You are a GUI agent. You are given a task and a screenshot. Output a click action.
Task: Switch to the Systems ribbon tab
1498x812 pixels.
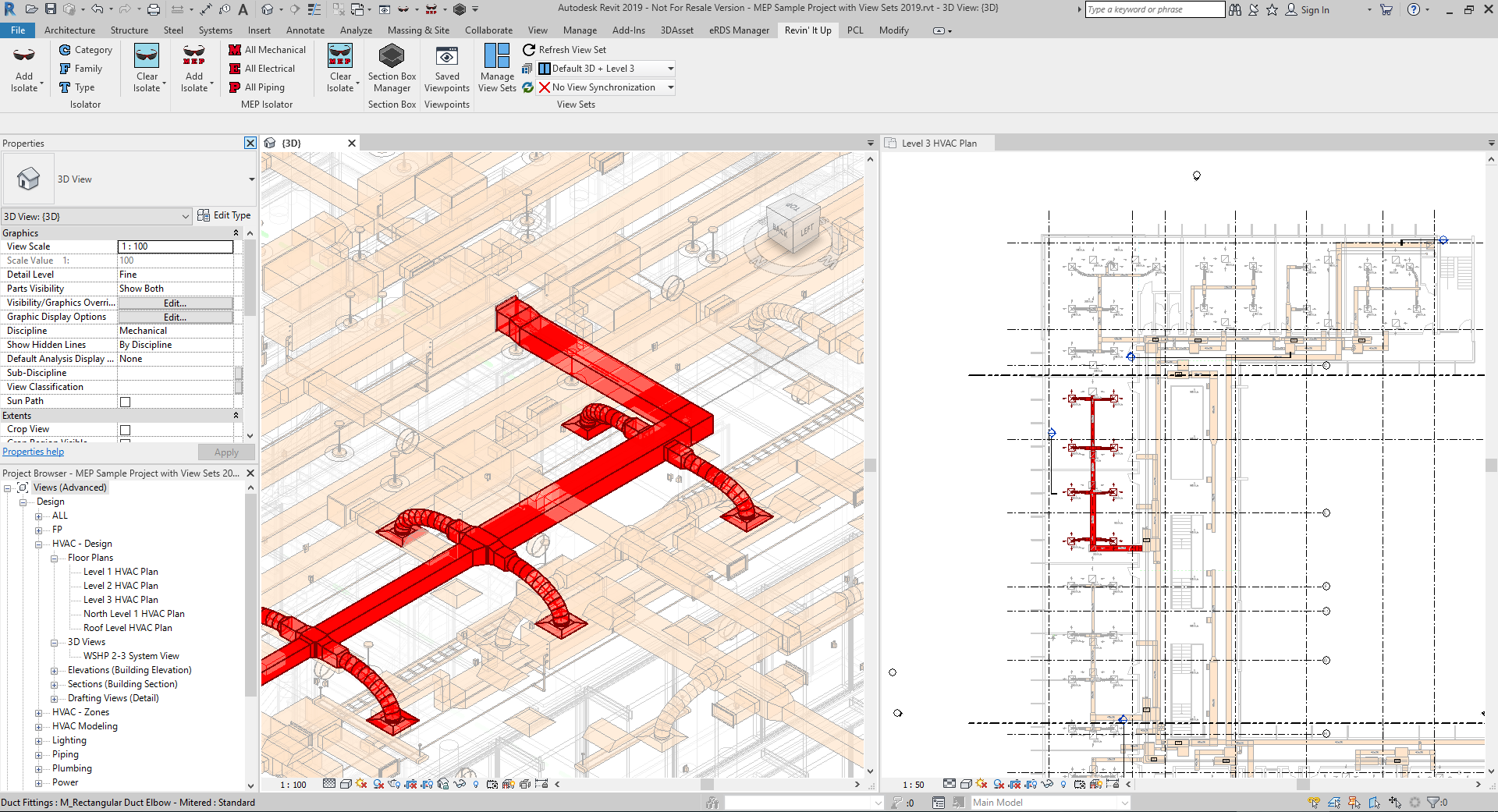(215, 30)
